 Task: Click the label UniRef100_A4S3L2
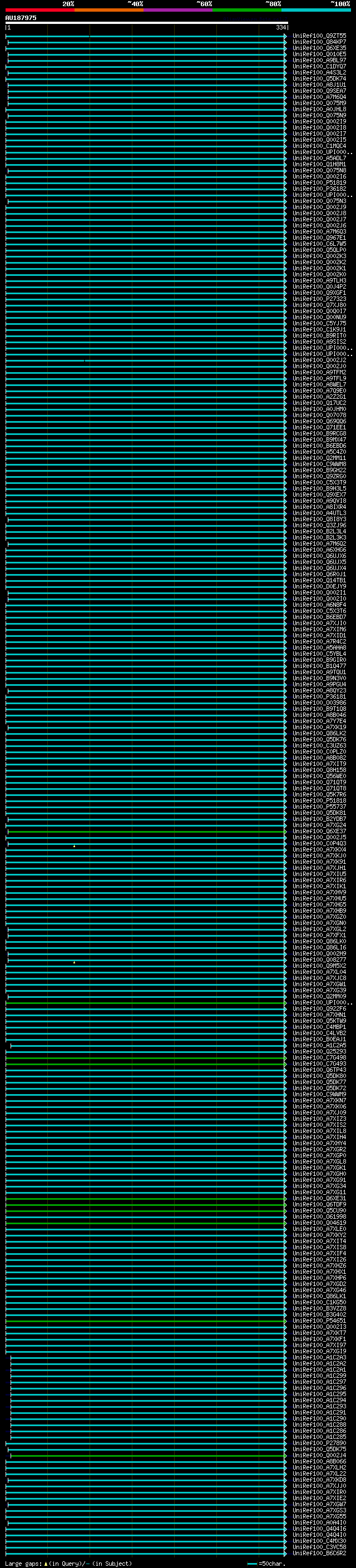319,72
